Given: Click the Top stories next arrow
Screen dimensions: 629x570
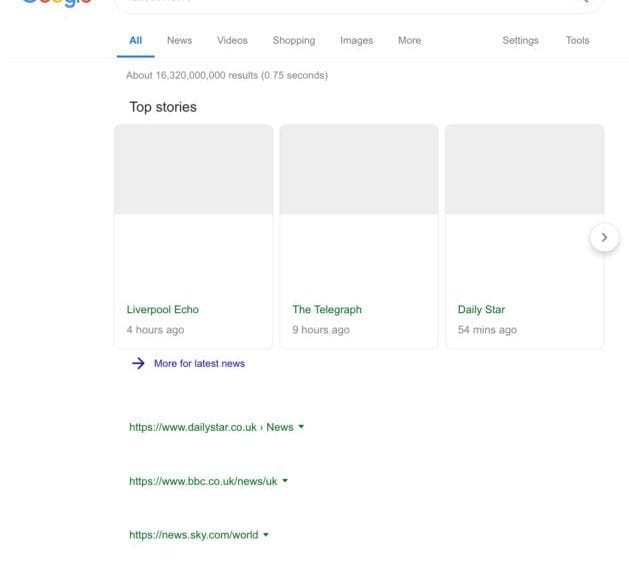Looking at the screenshot, I should [x=604, y=238].
